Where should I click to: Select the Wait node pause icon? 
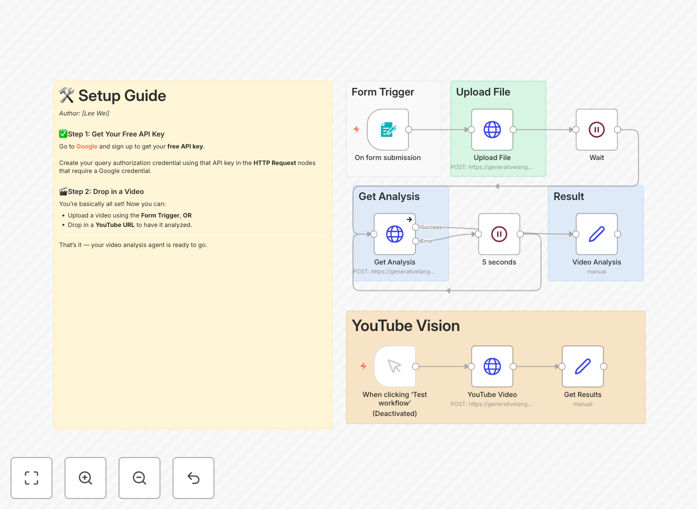(597, 130)
